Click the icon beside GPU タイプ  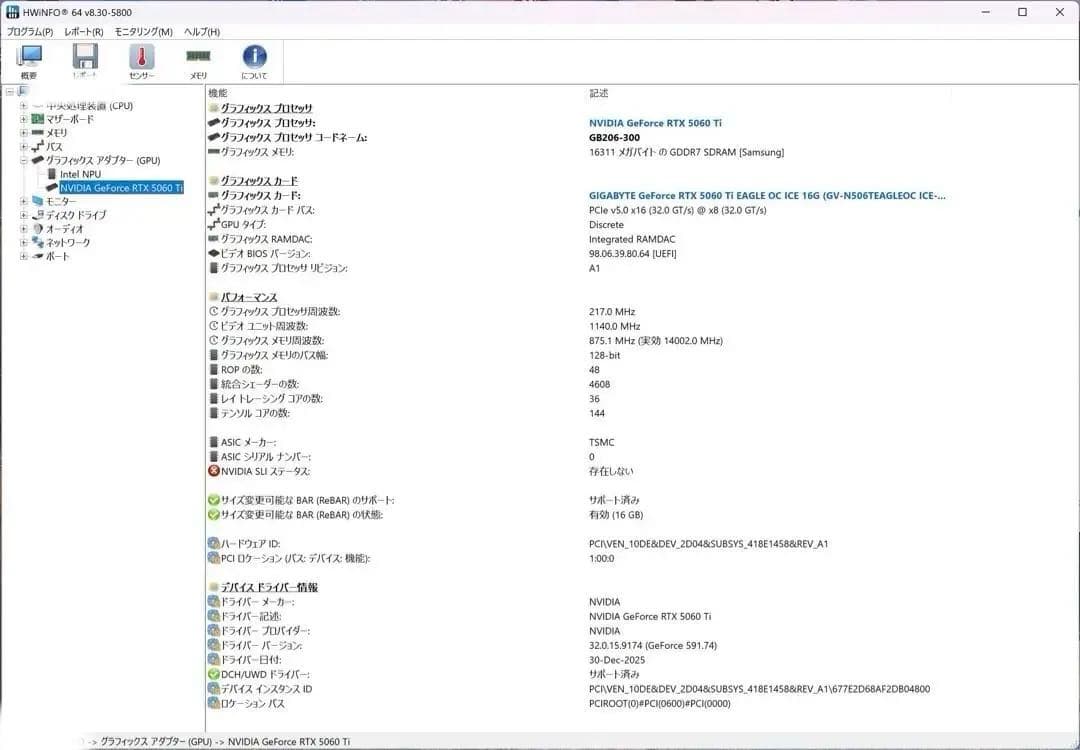point(214,225)
